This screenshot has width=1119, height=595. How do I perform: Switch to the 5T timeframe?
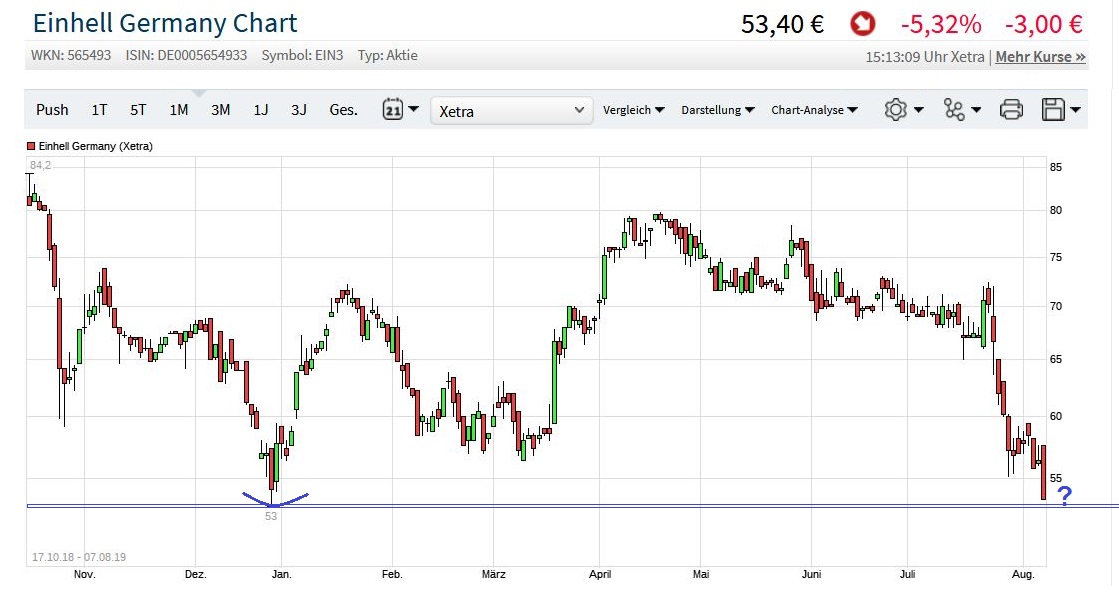pos(138,110)
